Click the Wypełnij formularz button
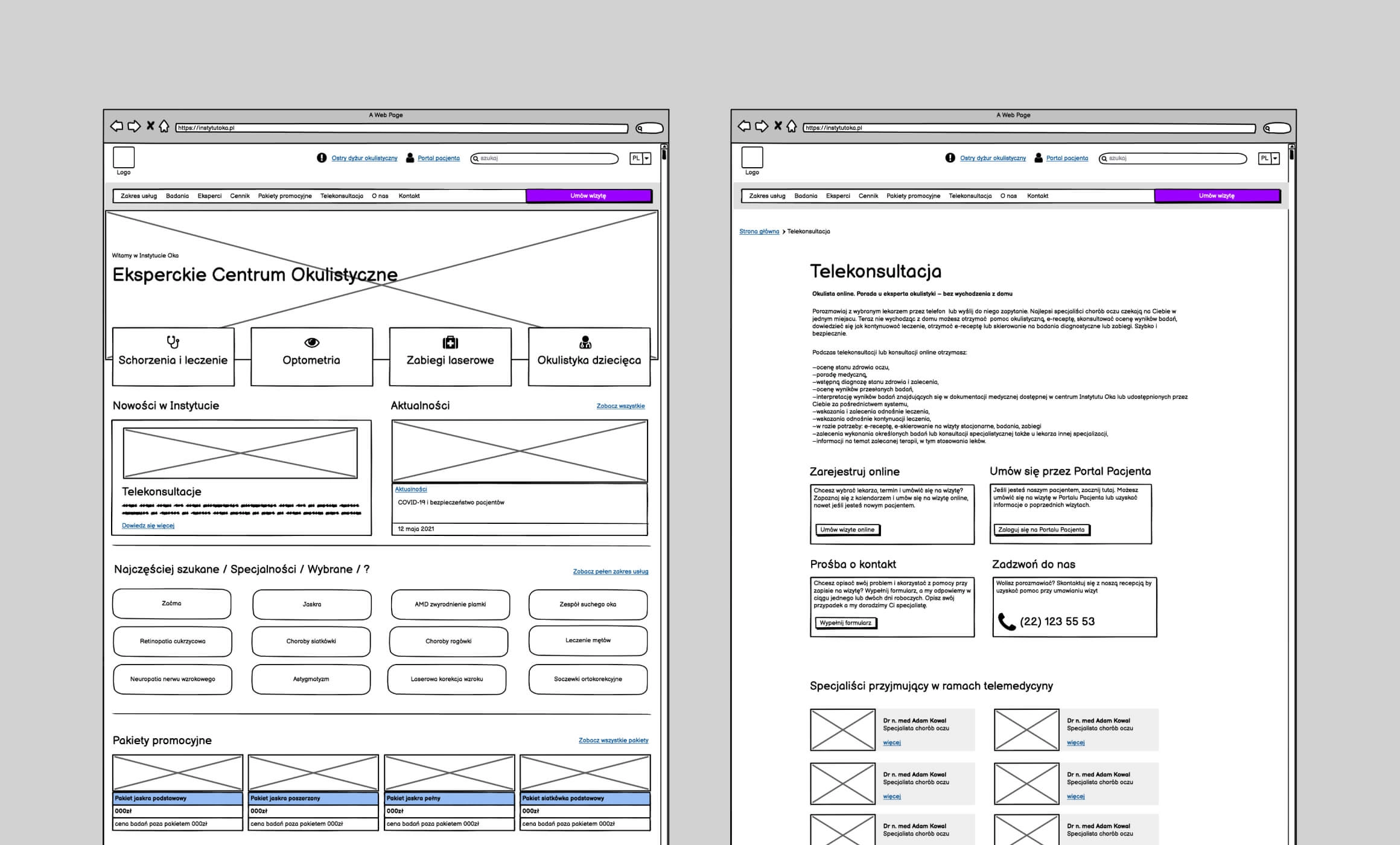Screen dimensions: 1400x845 (845, 623)
